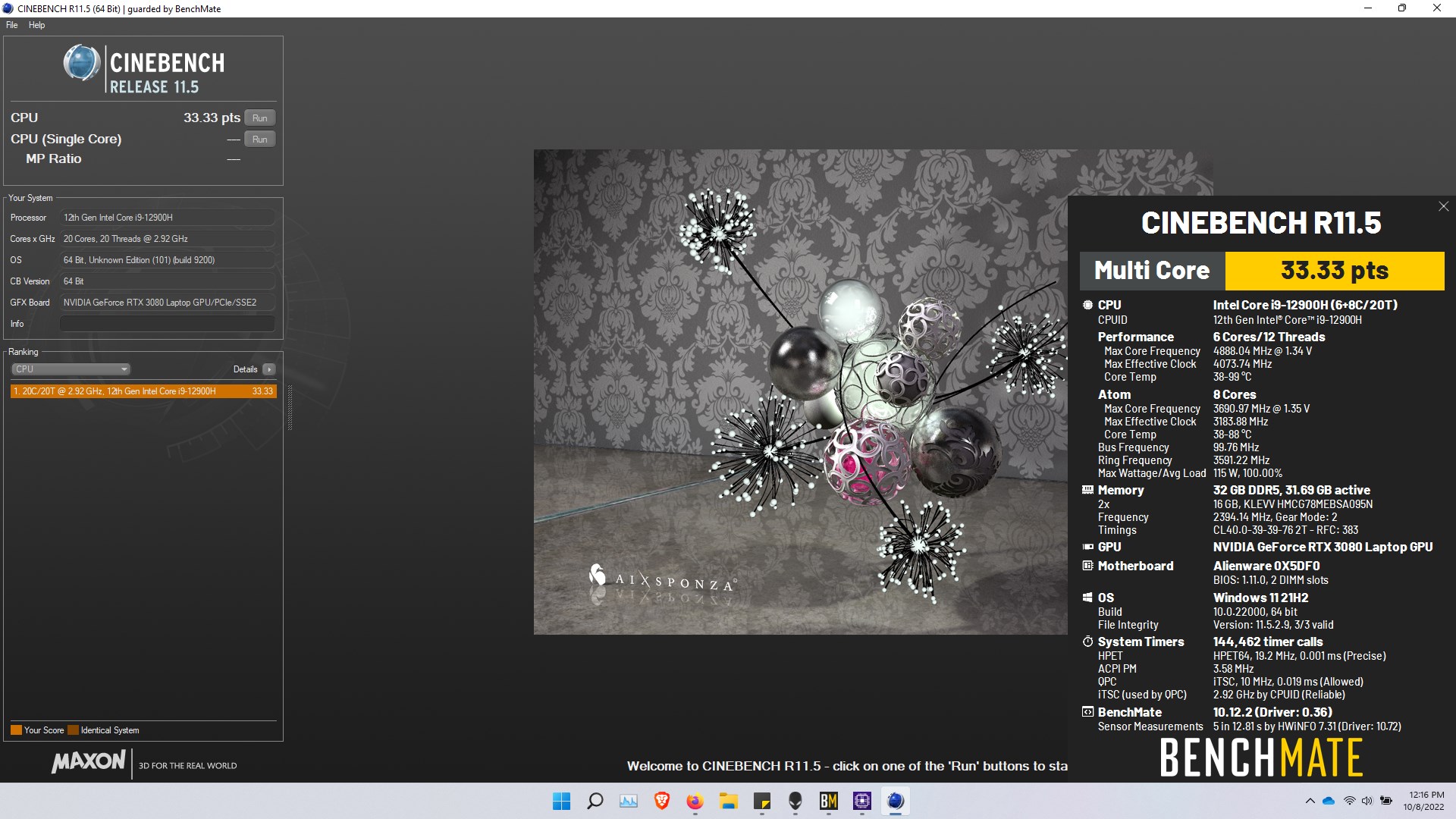Open battery status tray icon
The height and width of the screenshot is (819, 1456).
pyautogui.click(x=1386, y=801)
